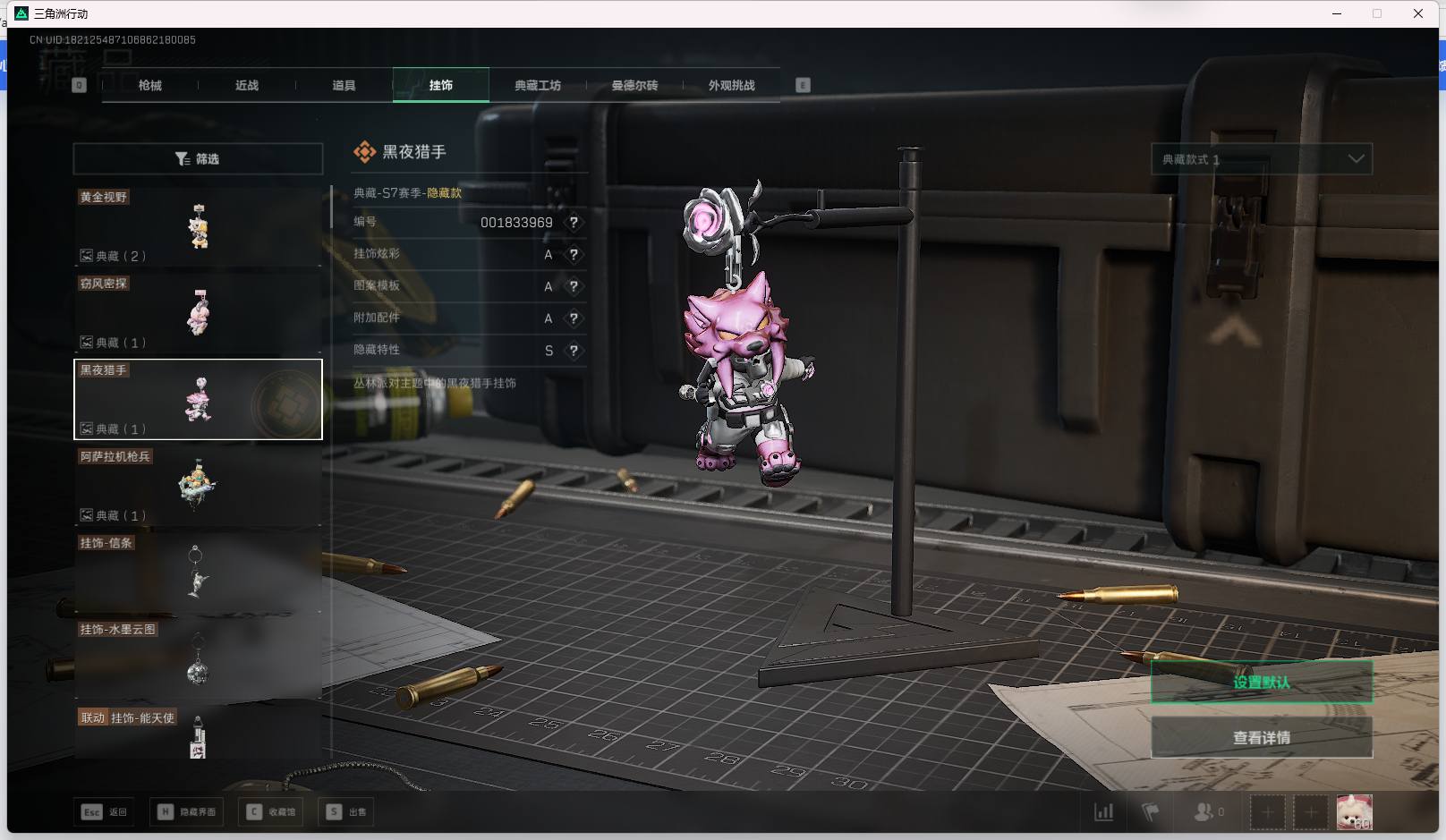This screenshot has width=1446, height=840.
Task: Click help icon for 挂饰炫彩
Action: pos(574,254)
